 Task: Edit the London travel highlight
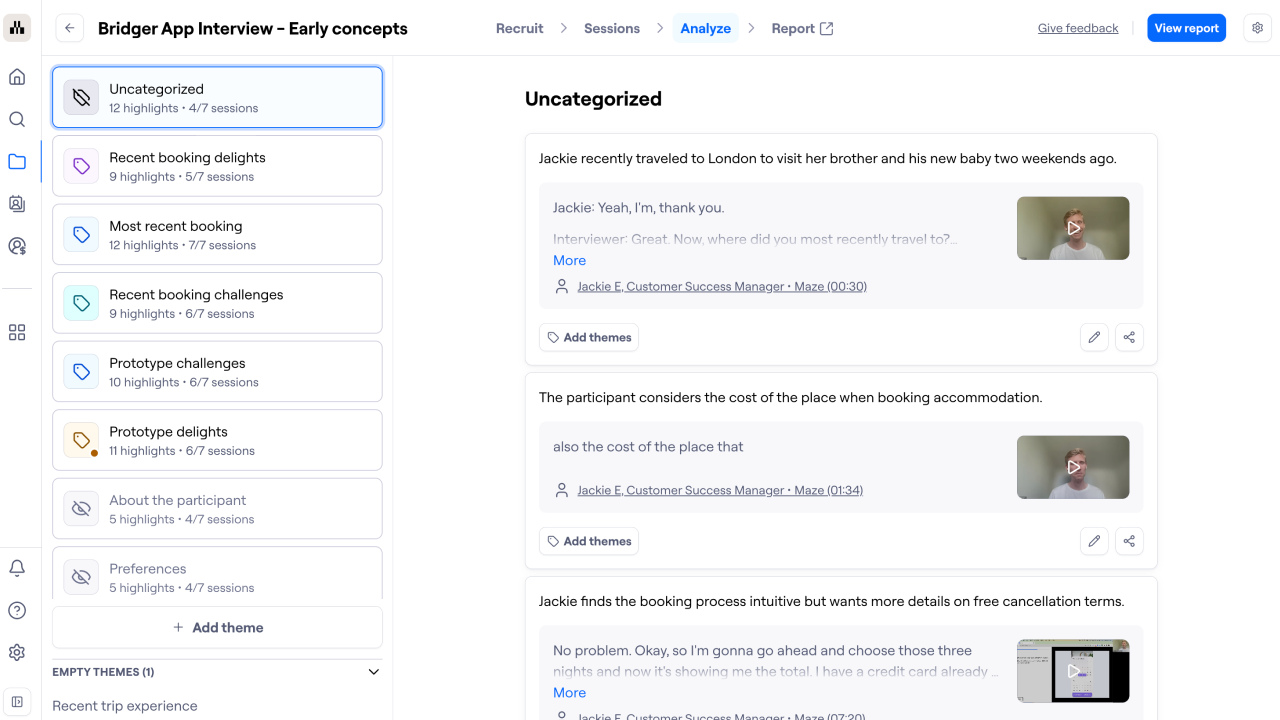[1094, 337]
